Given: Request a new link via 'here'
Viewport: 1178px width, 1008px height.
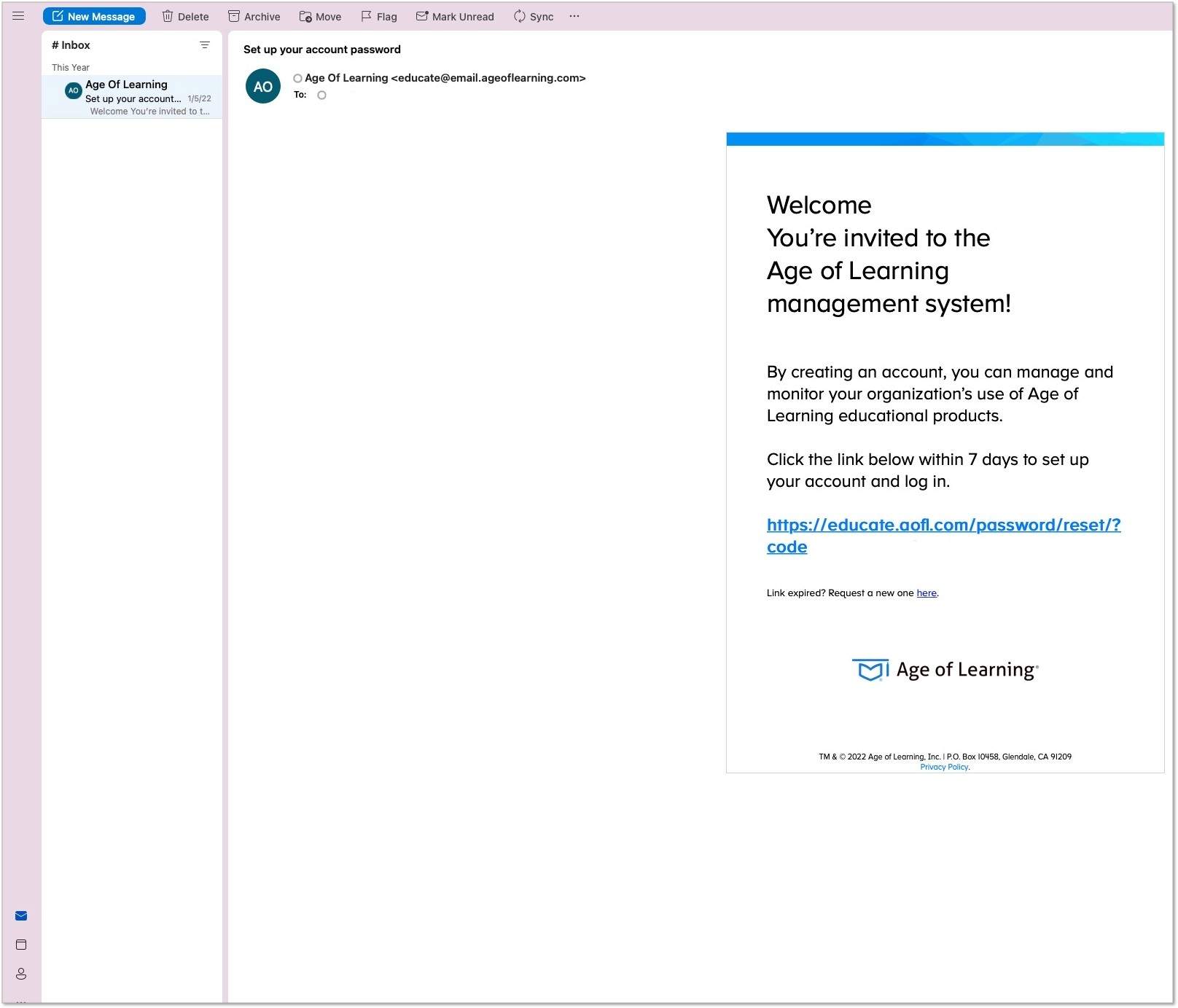Looking at the screenshot, I should [x=927, y=593].
